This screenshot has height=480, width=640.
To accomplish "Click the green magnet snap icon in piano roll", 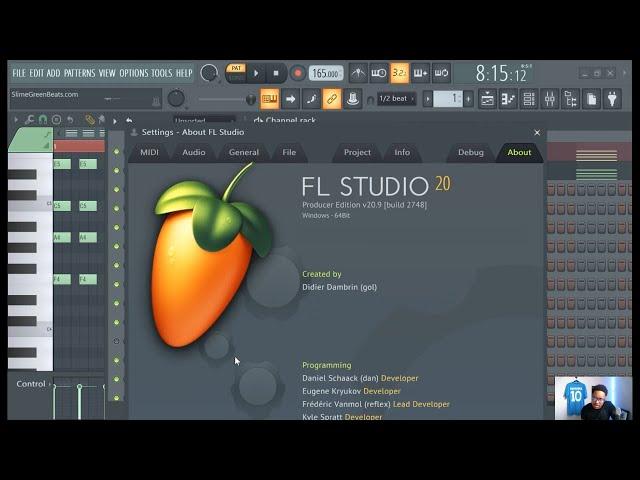I will click(42, 120).
